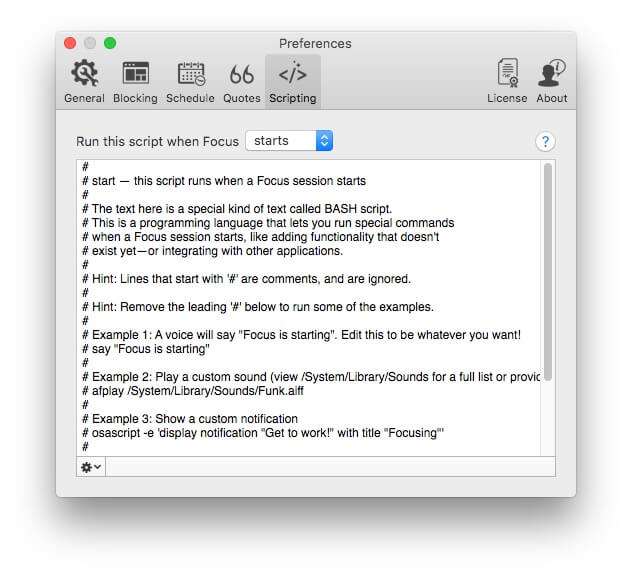Click the 'exist yet—or integrating' line
The height and width of the screenshot is (577, 632).
[x=212, y=251]
